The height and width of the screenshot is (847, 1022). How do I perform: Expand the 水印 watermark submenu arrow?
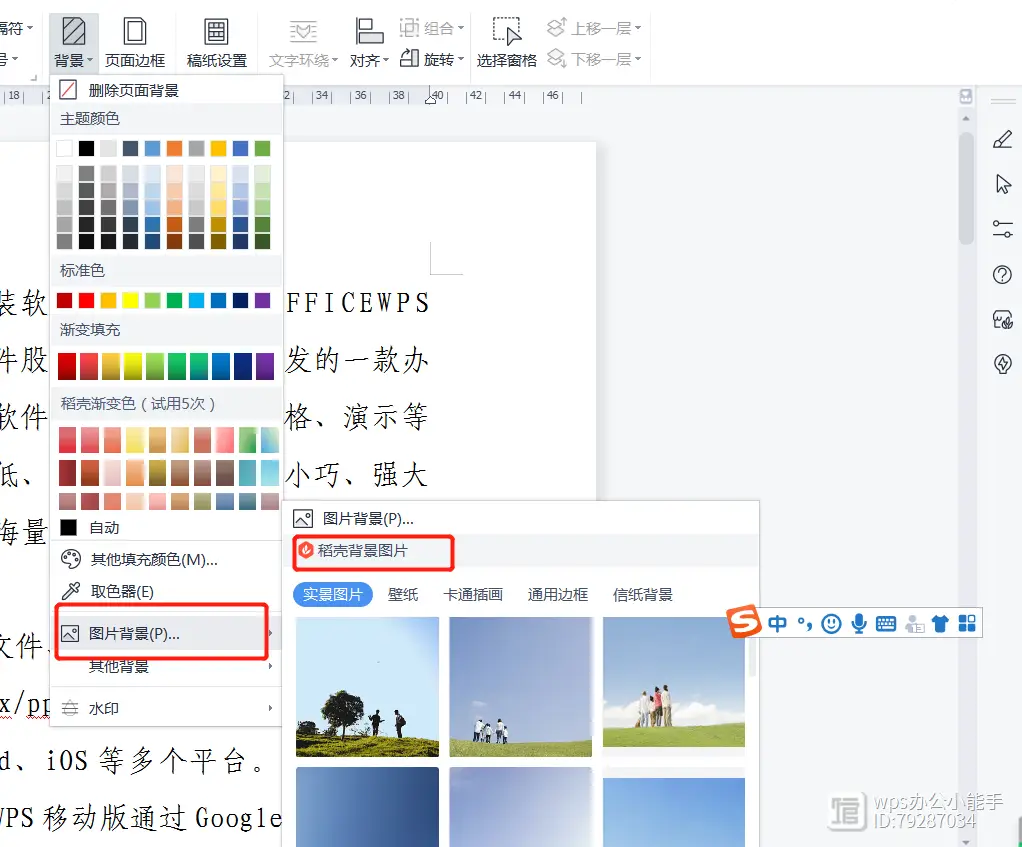(x=270, y=708)
